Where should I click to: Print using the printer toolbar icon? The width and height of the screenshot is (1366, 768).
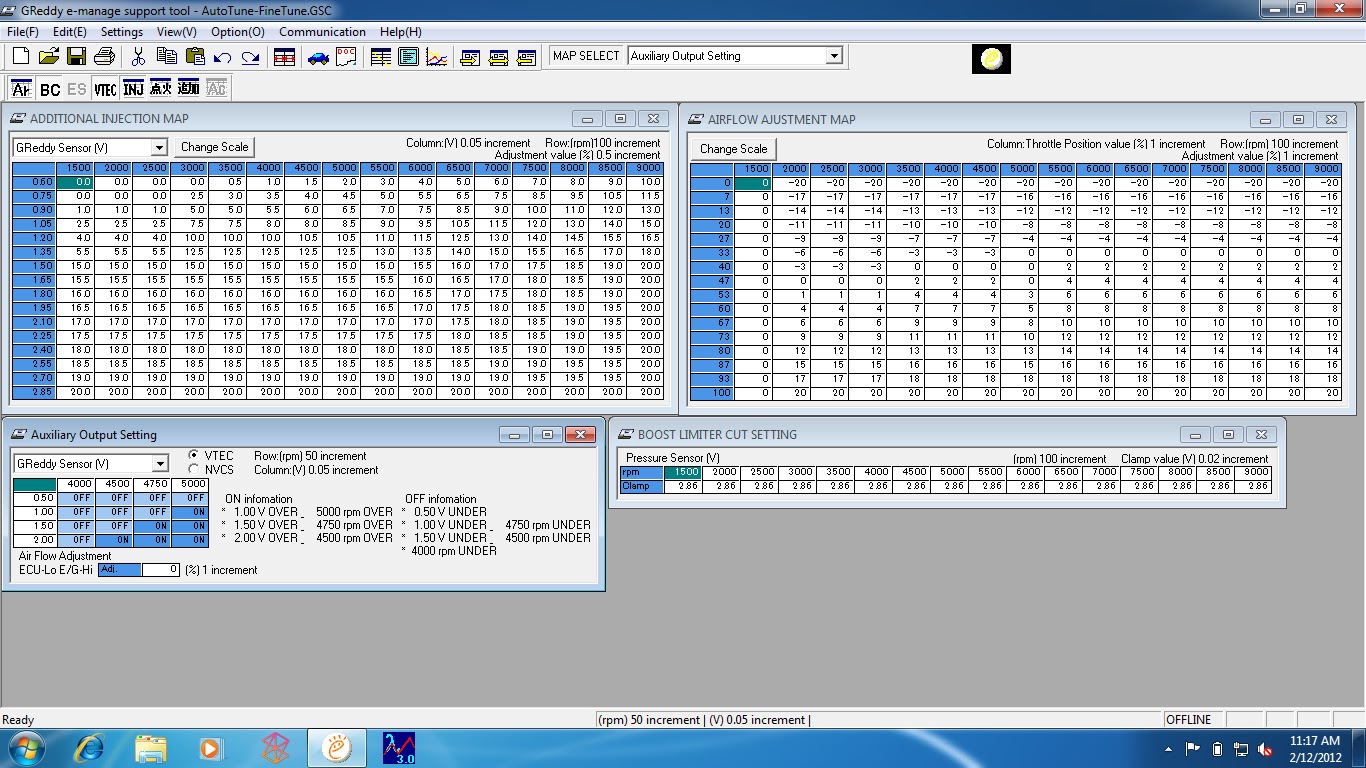105,57
